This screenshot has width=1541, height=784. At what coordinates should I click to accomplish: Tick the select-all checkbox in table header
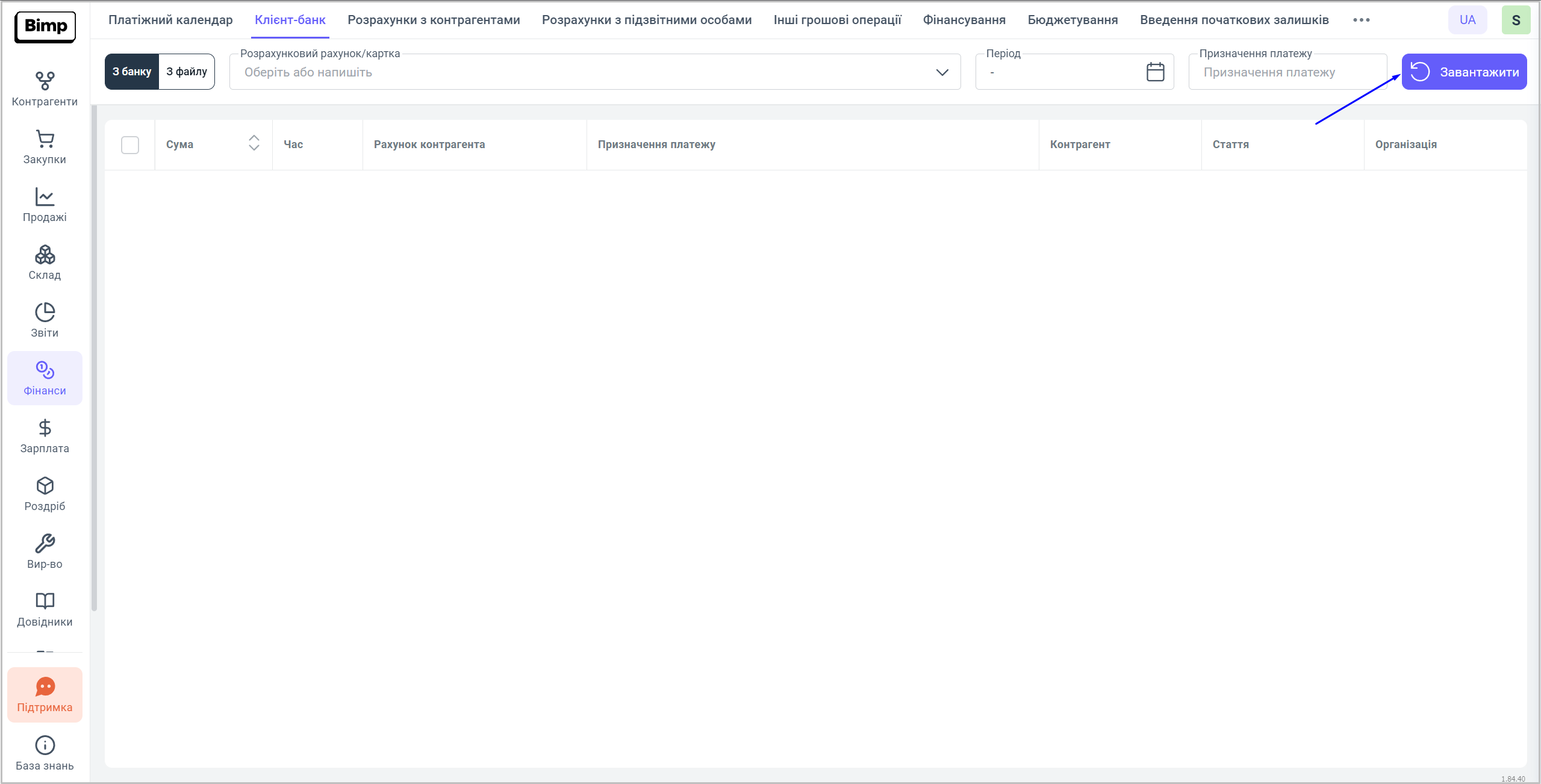pyautogui.click(x=130, y=145)
